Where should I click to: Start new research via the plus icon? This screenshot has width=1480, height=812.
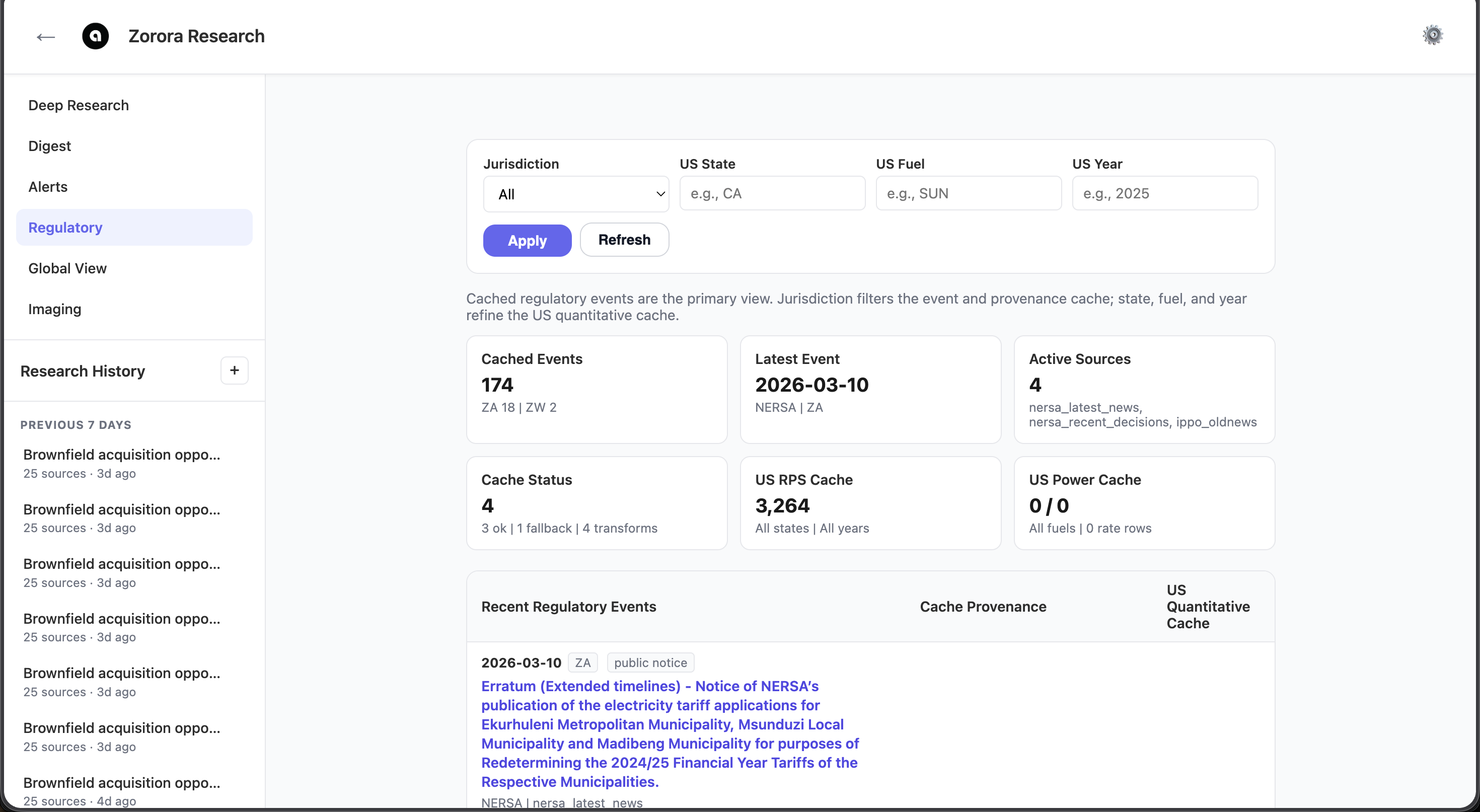click(x=234, y=371)
